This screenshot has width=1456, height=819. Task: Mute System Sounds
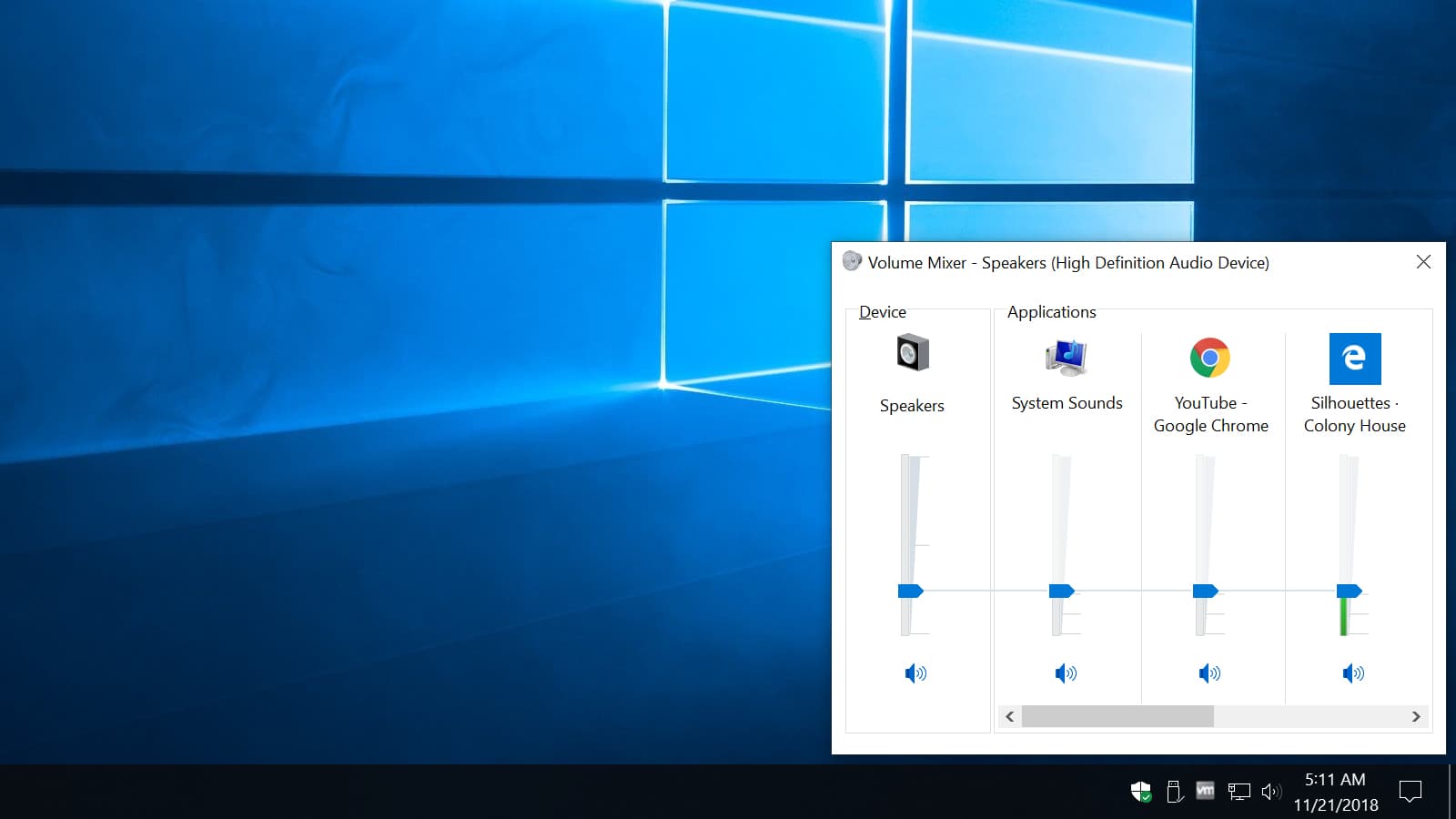pos(1065,673)
